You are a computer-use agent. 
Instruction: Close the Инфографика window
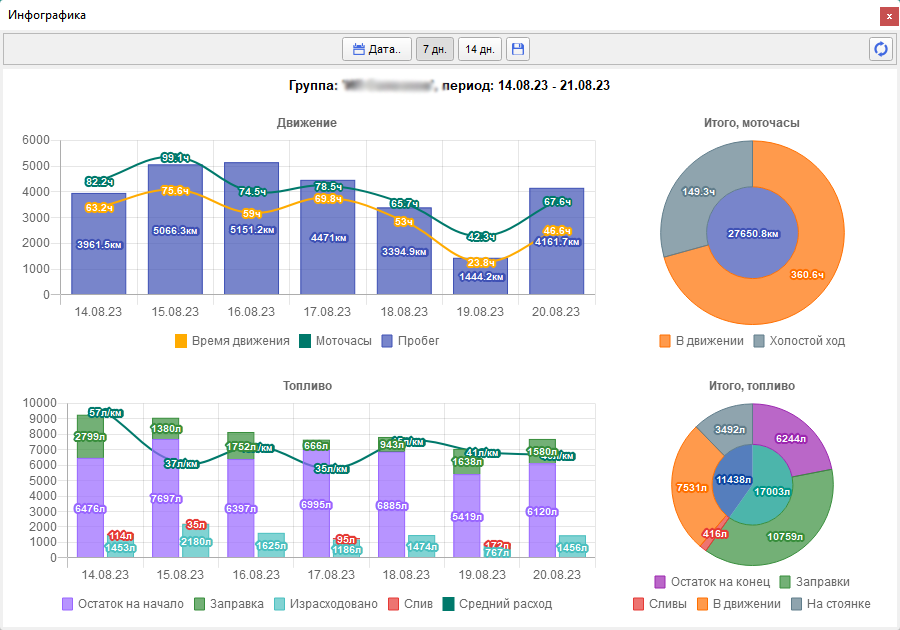click(x=887, y=16)
